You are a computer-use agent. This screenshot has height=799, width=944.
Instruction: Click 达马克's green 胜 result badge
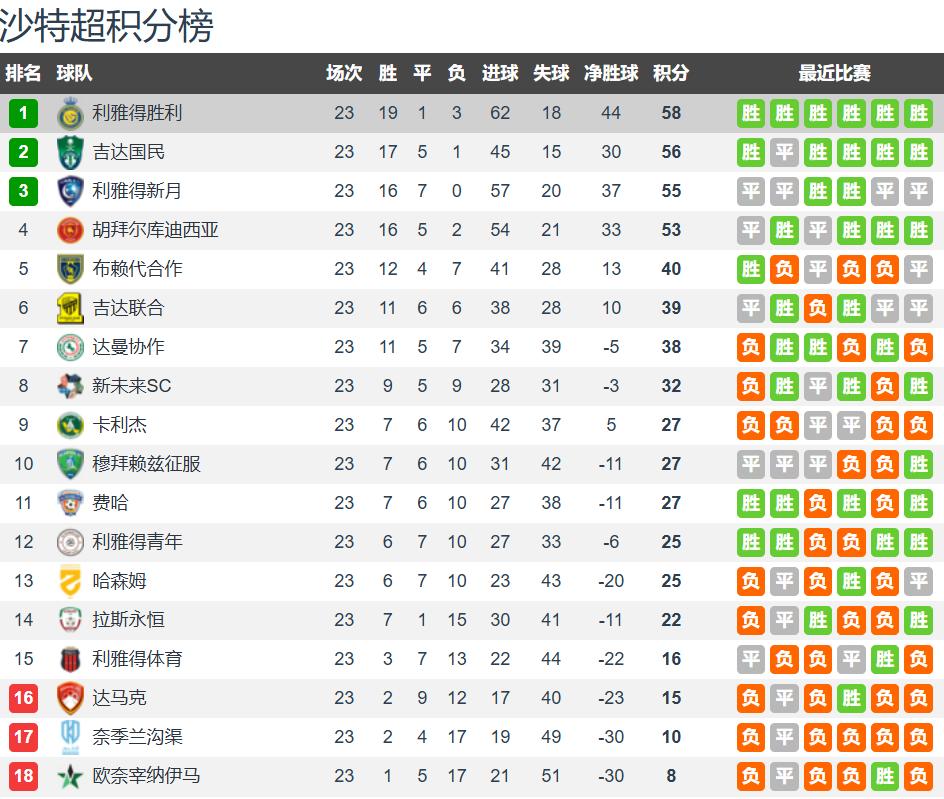click(x=851, y=698)
